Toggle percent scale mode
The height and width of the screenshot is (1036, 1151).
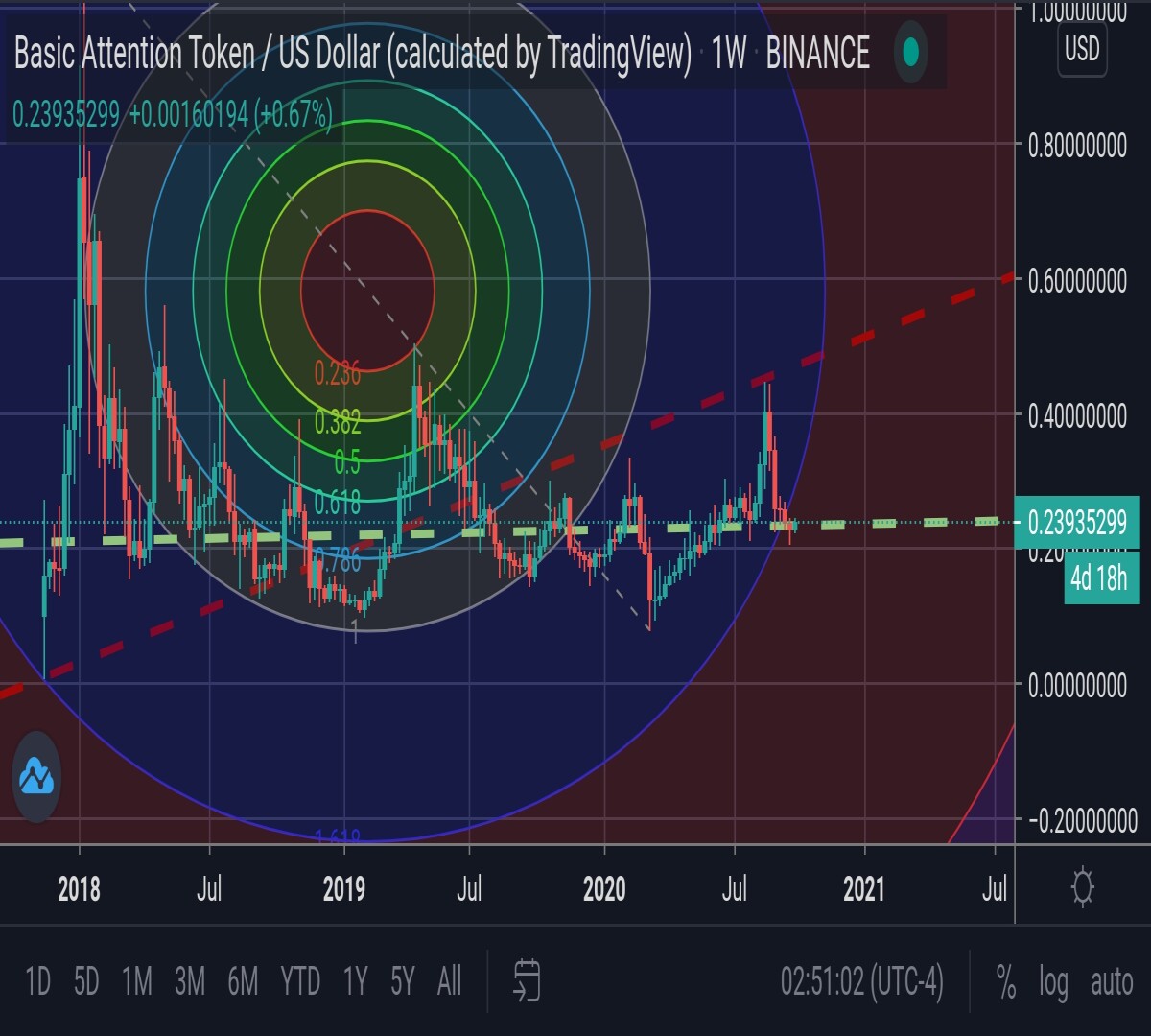click(x=1005, y=981)
